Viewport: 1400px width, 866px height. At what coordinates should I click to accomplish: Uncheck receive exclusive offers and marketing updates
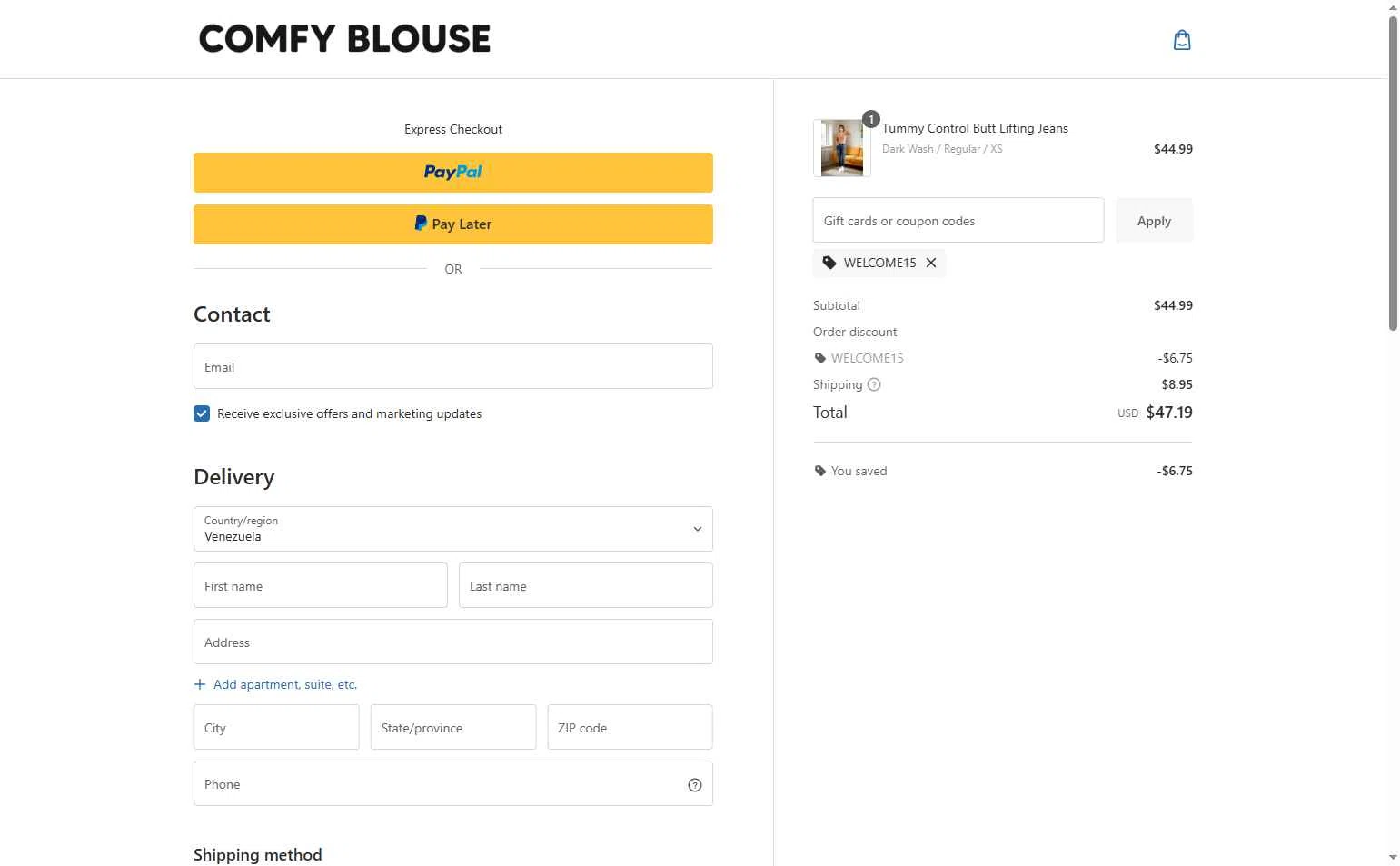pyautogui.click(x=202, y=413)
